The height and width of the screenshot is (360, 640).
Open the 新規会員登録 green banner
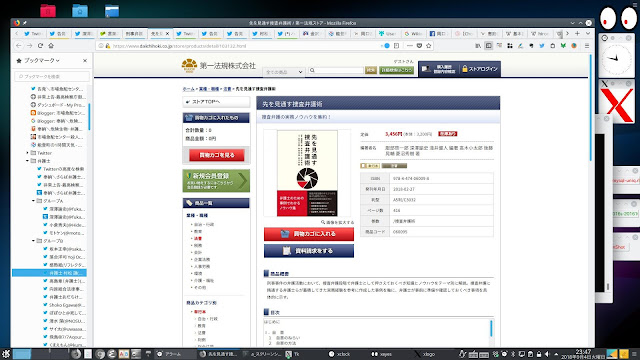(x=216, y=180)
